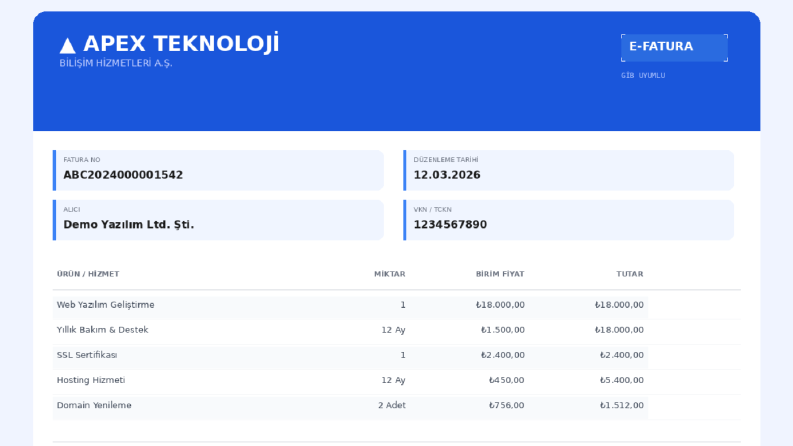Click 12 Ay in Hosting Hizmeti row
This screenshot has height=446, width=793.
pyautogui.click(x=393, y=380)
